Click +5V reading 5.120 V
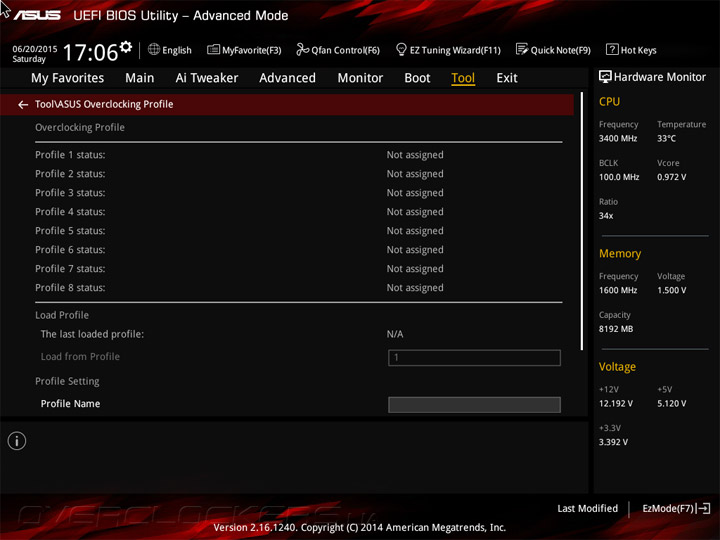This screenshot has height=540, width=720. pos(671,403)
